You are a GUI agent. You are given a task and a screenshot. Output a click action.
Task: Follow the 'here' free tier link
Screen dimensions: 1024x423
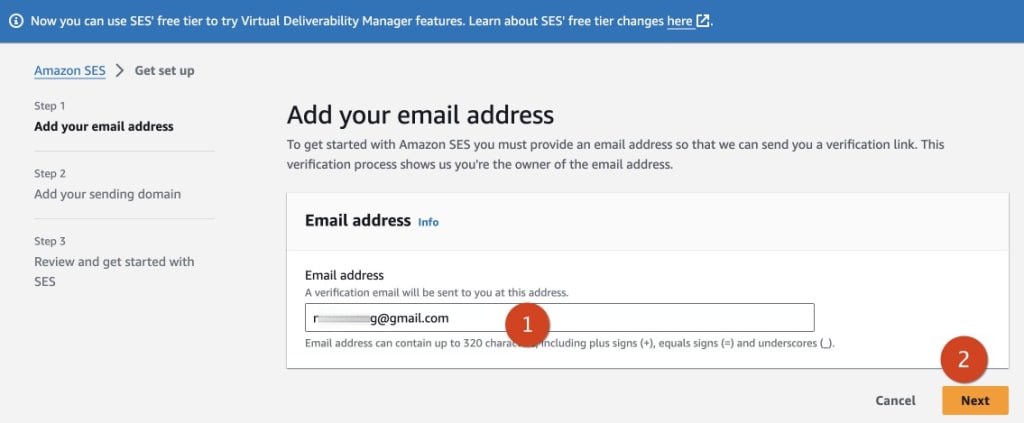tap(680, 21)
